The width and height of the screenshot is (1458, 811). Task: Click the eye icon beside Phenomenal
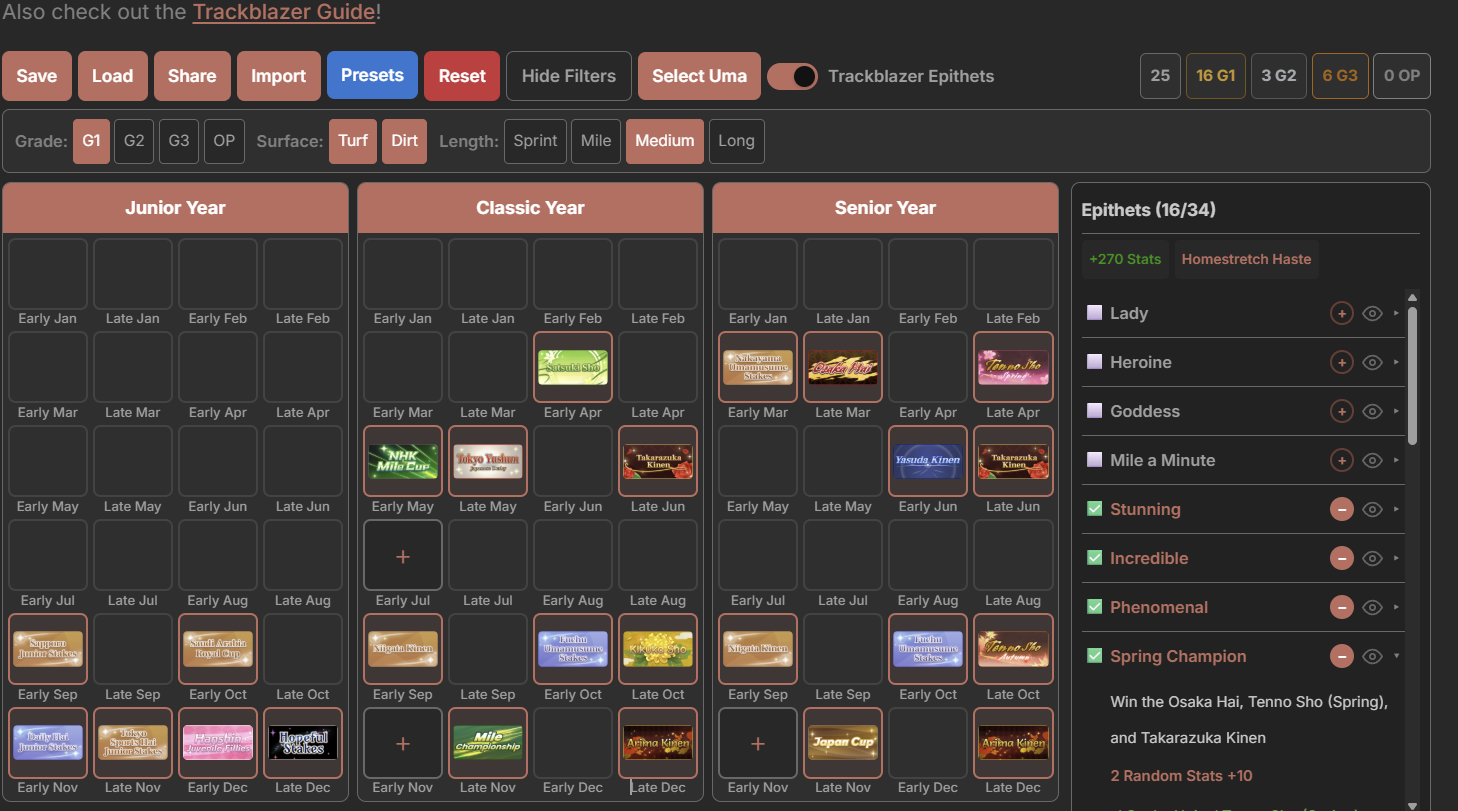pos(1373,607)
